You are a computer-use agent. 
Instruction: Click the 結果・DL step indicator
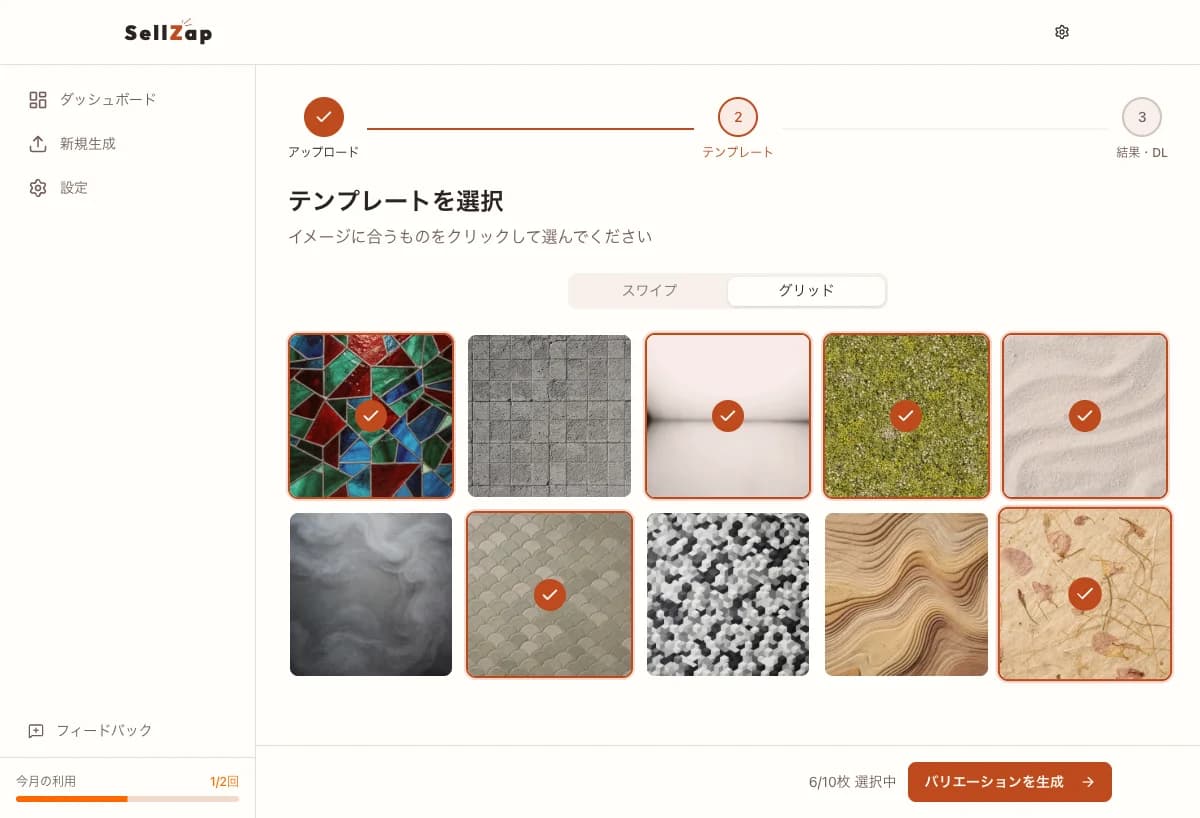(1142, 116)
